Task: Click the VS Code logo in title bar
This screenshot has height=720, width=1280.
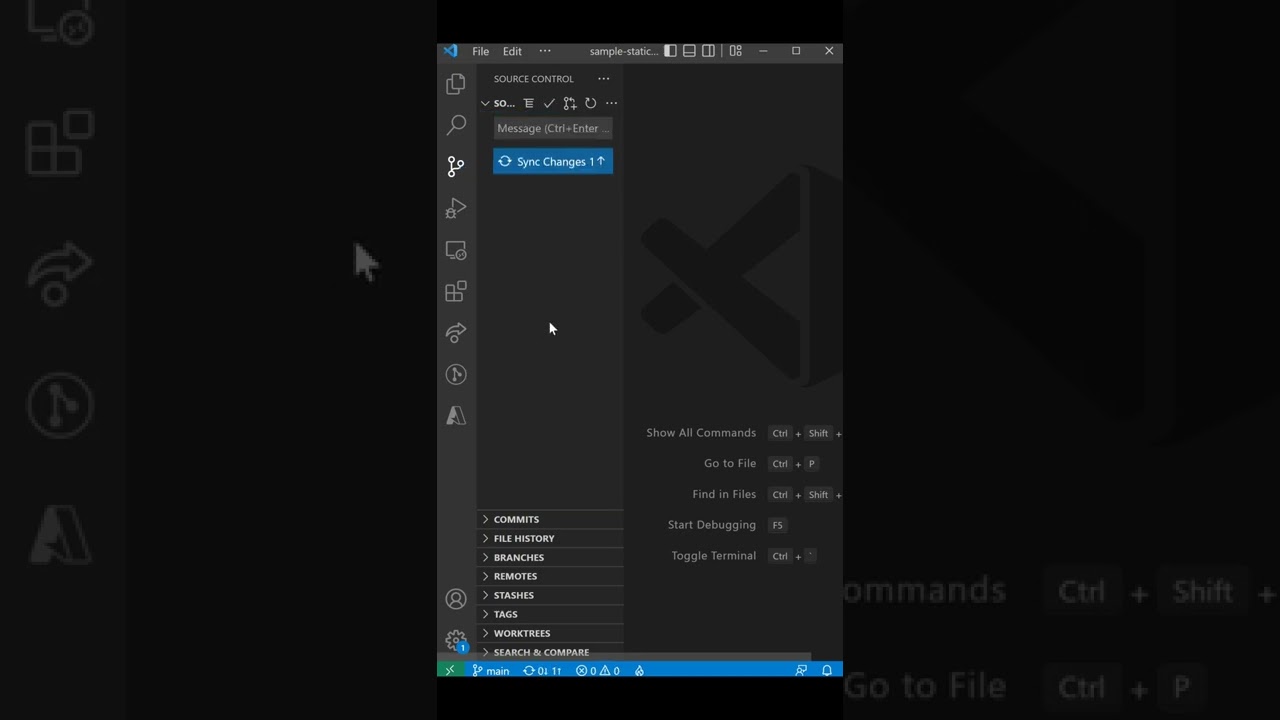Action: coord(450,51)
